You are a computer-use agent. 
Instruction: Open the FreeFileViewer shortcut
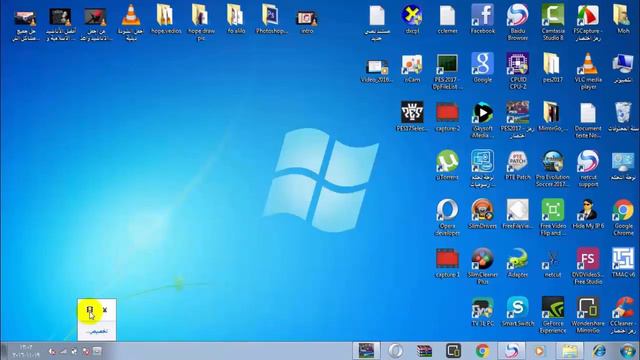pyautogui.click(x=518, y=214)
